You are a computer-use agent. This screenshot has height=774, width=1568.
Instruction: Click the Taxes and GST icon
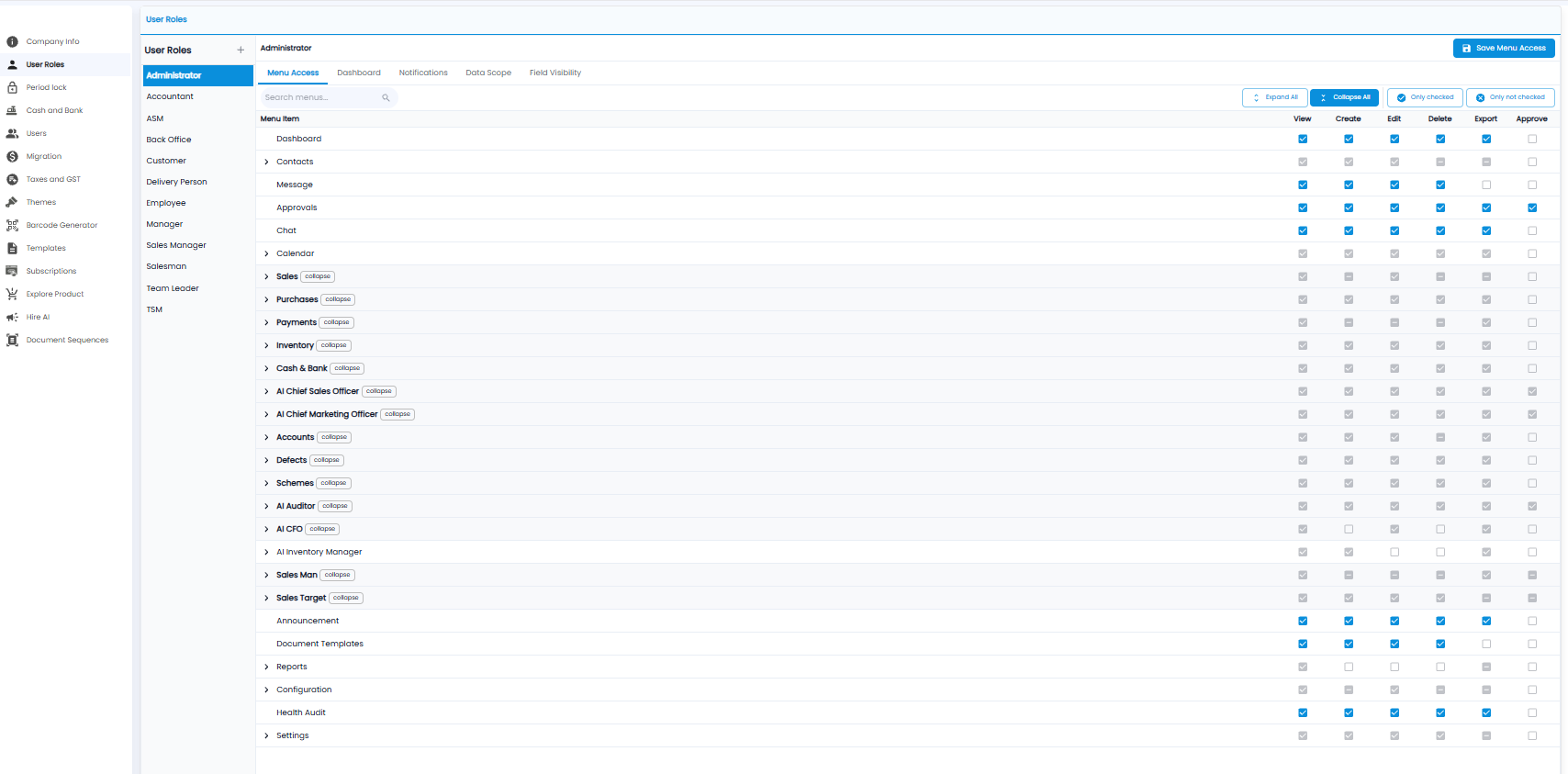[12, 179]
